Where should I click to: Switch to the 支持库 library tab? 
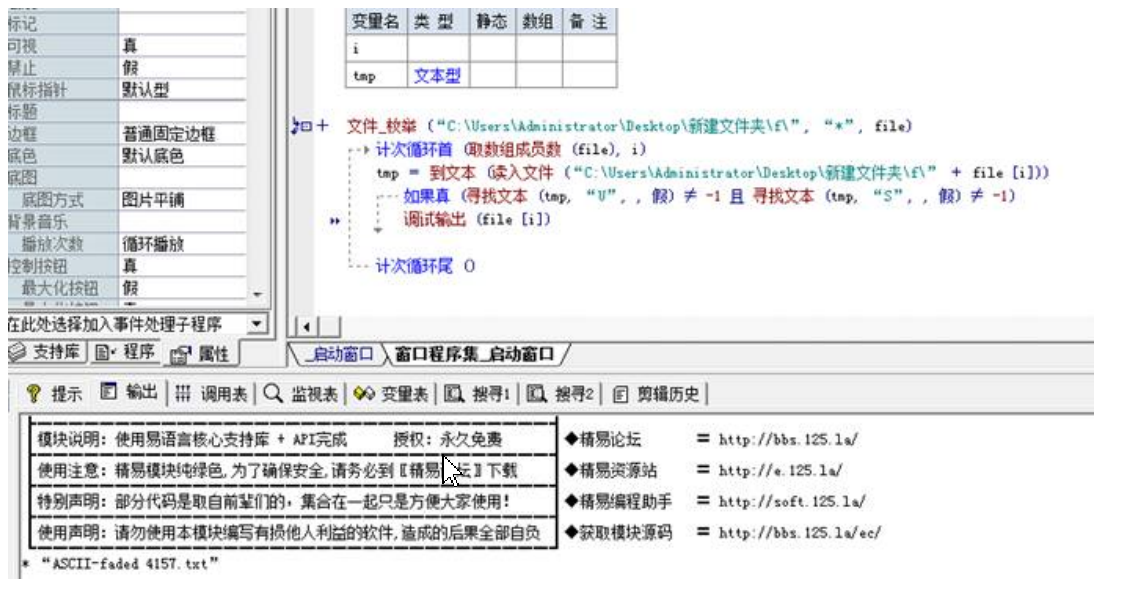coord(45,352)
